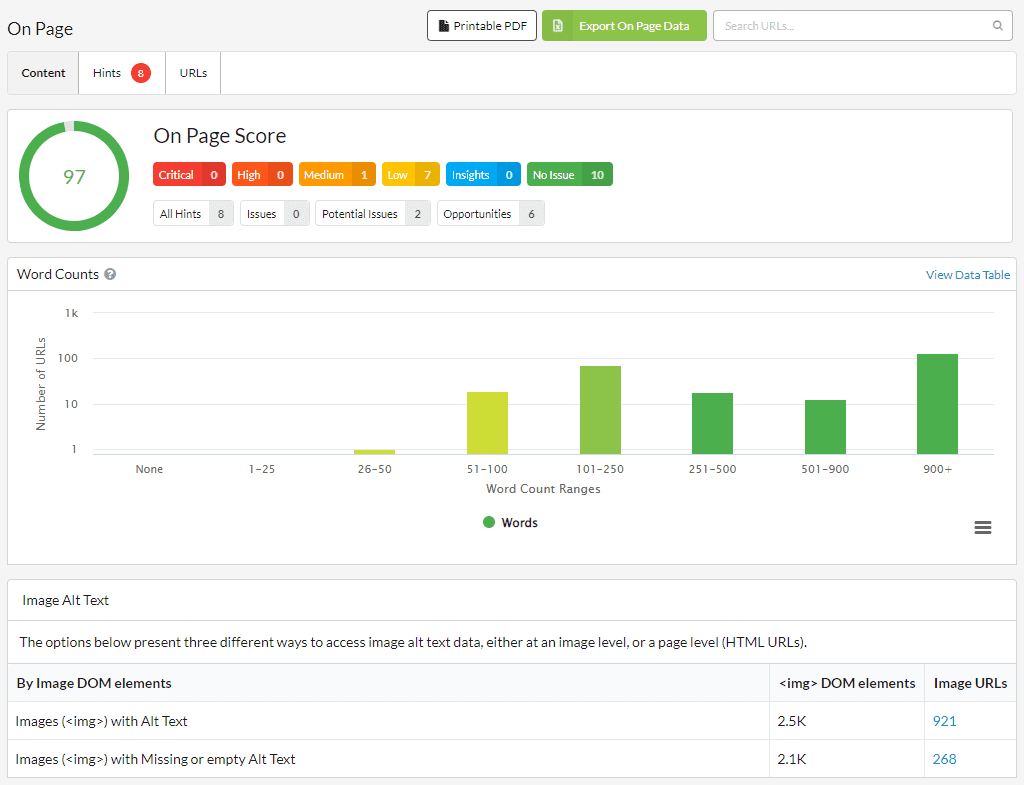Select the Potential Issues filter

(x=373, y=214)
